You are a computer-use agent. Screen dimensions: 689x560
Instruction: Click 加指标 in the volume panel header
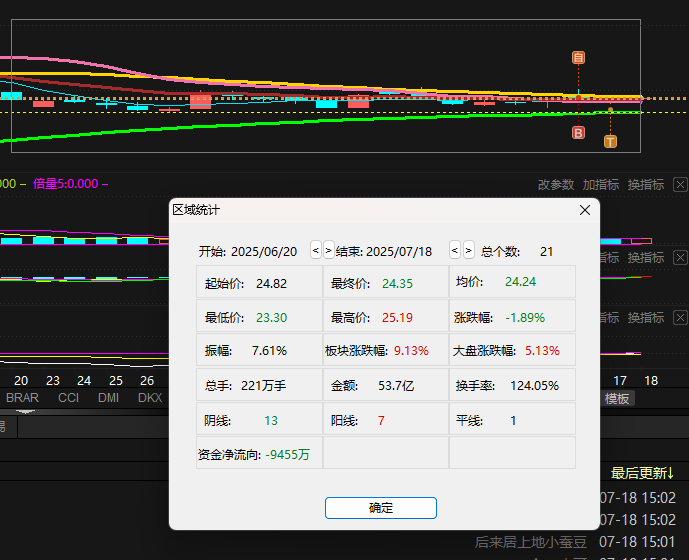click(601, 185)
